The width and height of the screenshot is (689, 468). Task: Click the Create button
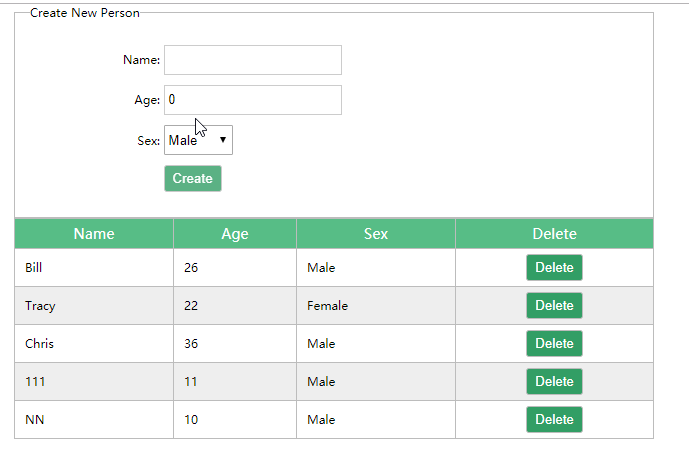click(192, 178)
